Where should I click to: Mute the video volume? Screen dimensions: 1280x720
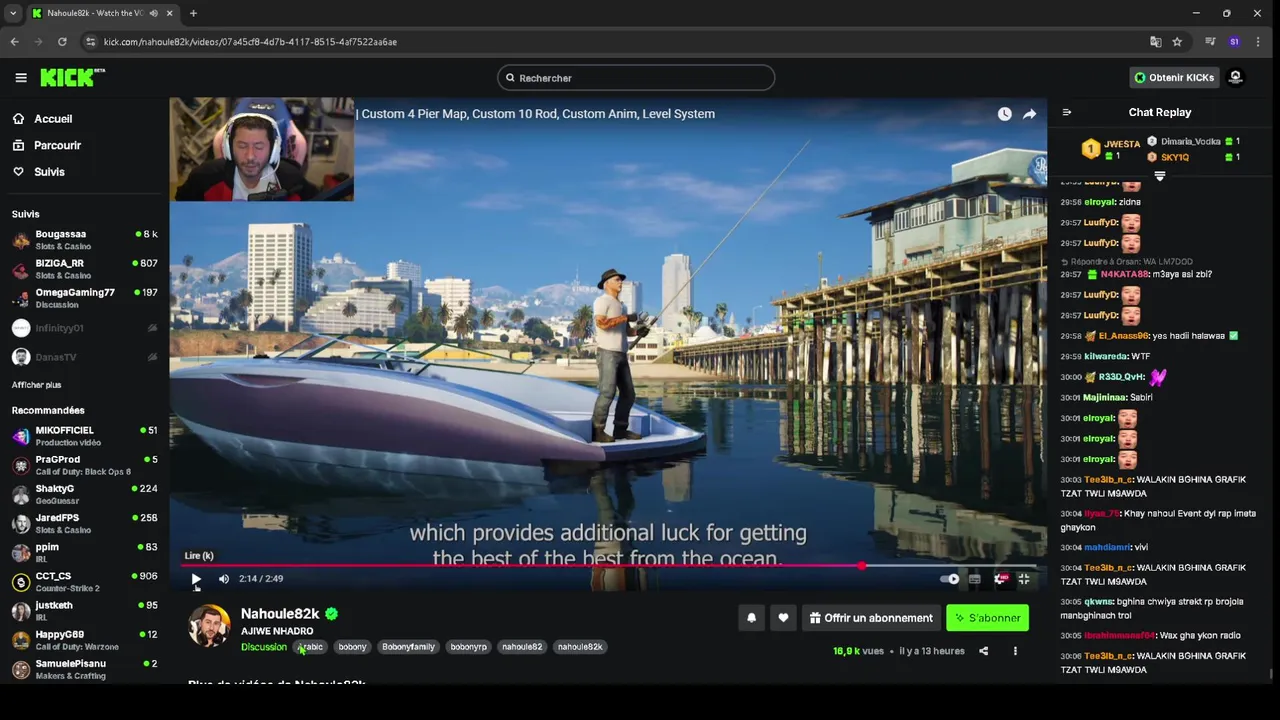pos(224,579)
